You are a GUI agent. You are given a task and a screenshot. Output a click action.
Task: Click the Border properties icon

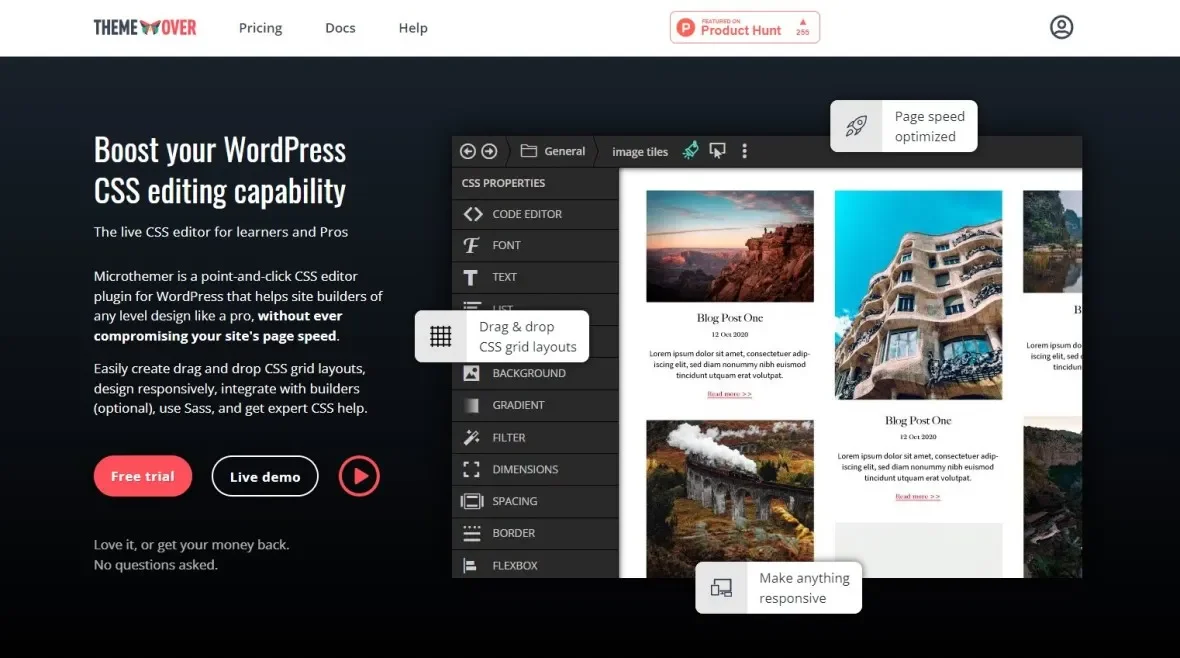point(472,533)
